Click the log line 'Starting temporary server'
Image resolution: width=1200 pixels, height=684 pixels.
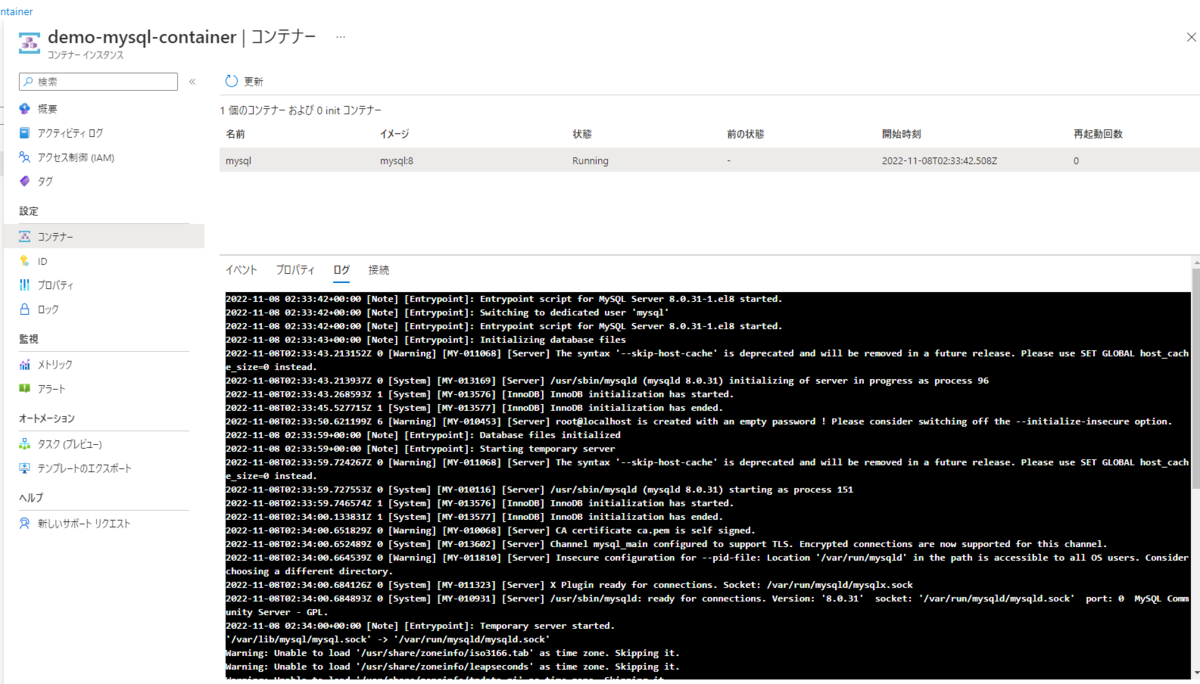421,449
